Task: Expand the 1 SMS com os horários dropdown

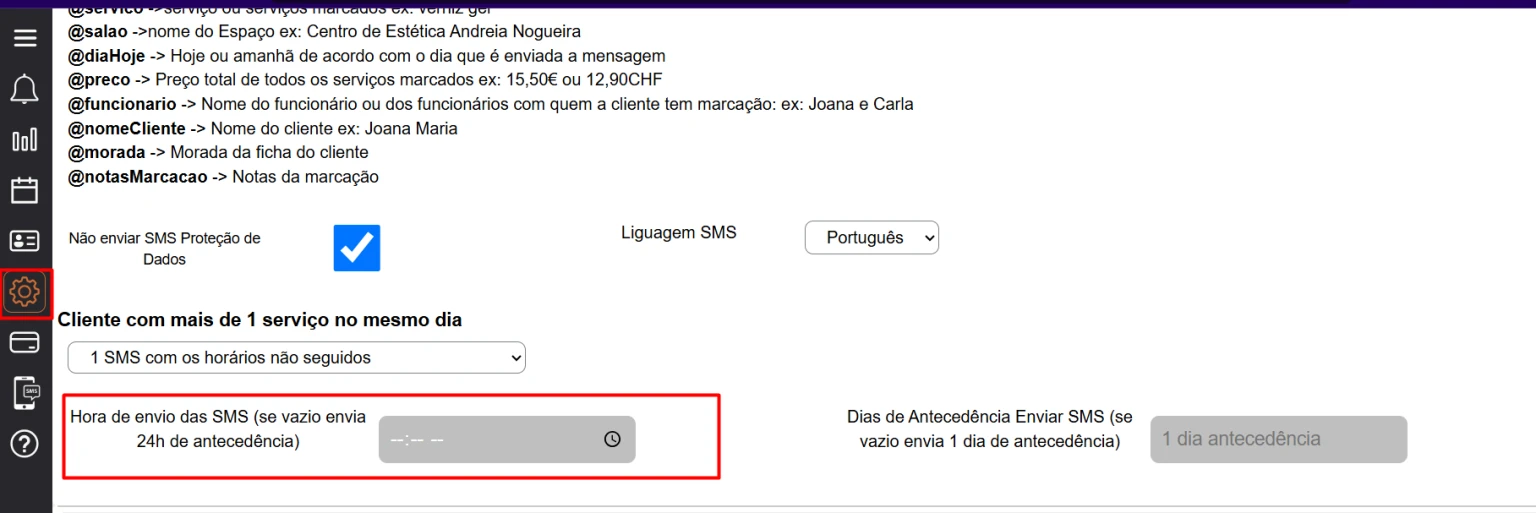Action: click(x=296, y=357)
